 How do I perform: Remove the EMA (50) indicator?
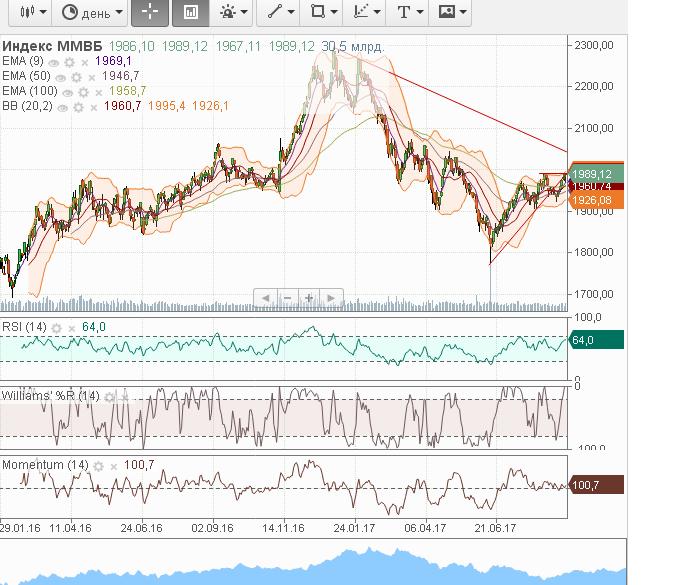point(92,78)
